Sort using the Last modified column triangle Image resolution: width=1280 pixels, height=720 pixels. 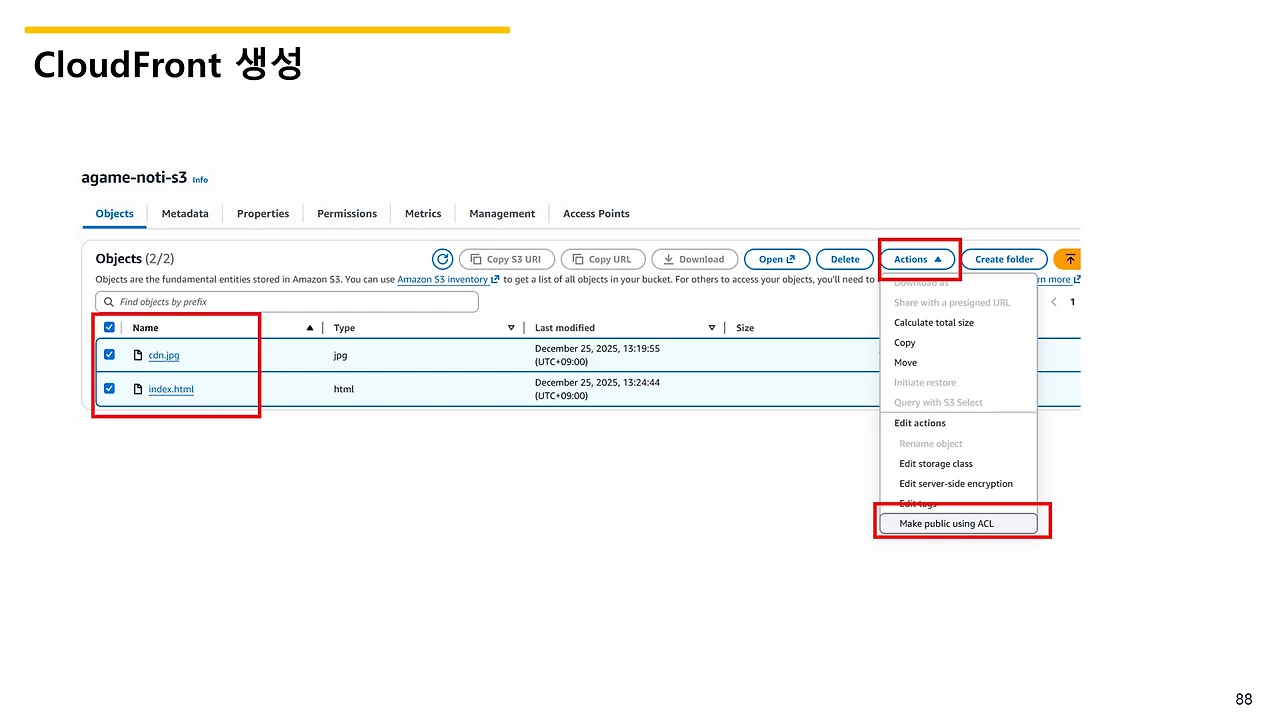pos(712,328)
